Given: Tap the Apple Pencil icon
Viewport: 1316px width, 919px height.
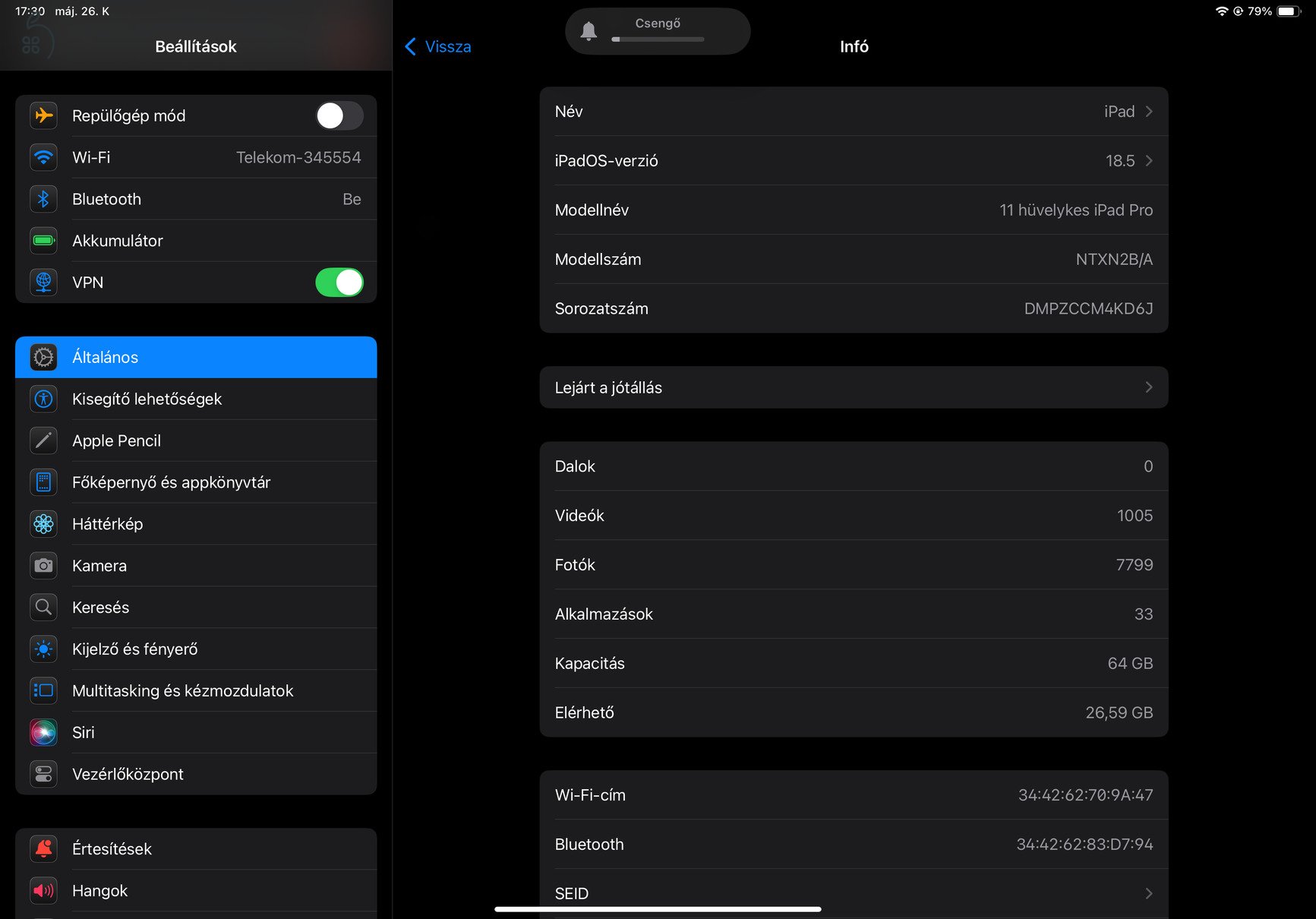Looking at the screenshot, I should pyautogui.click(x=44, y=441).
